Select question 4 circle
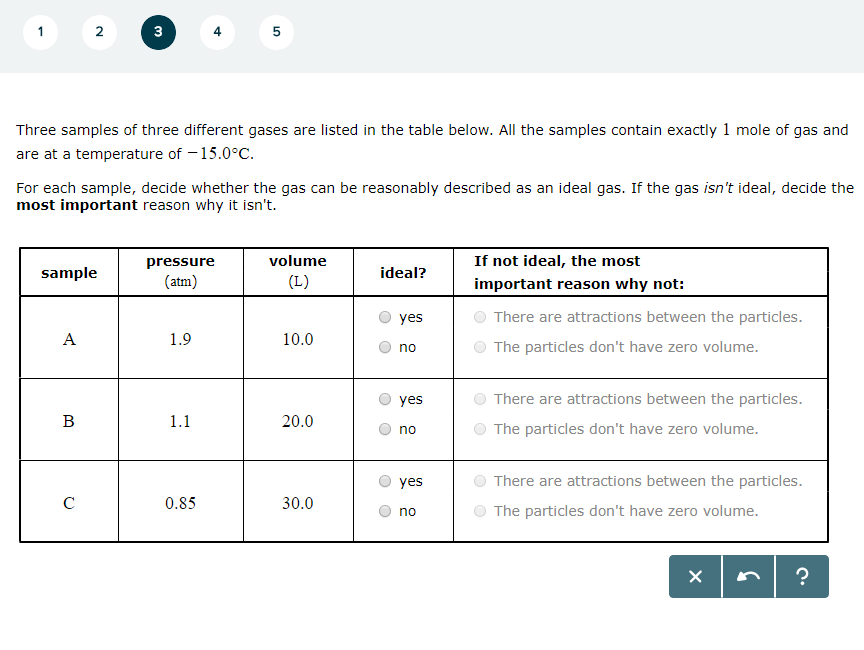This screenshot has width=864, height=650. [217, 31]
